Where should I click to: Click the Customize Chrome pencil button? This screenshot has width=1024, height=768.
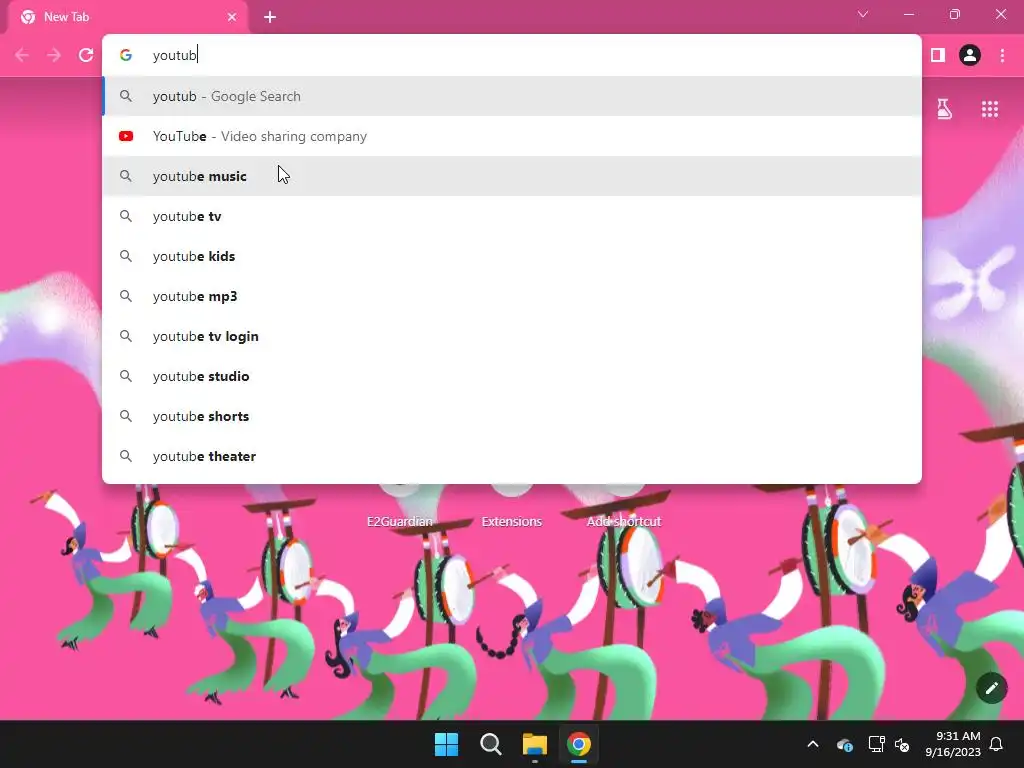992,688
